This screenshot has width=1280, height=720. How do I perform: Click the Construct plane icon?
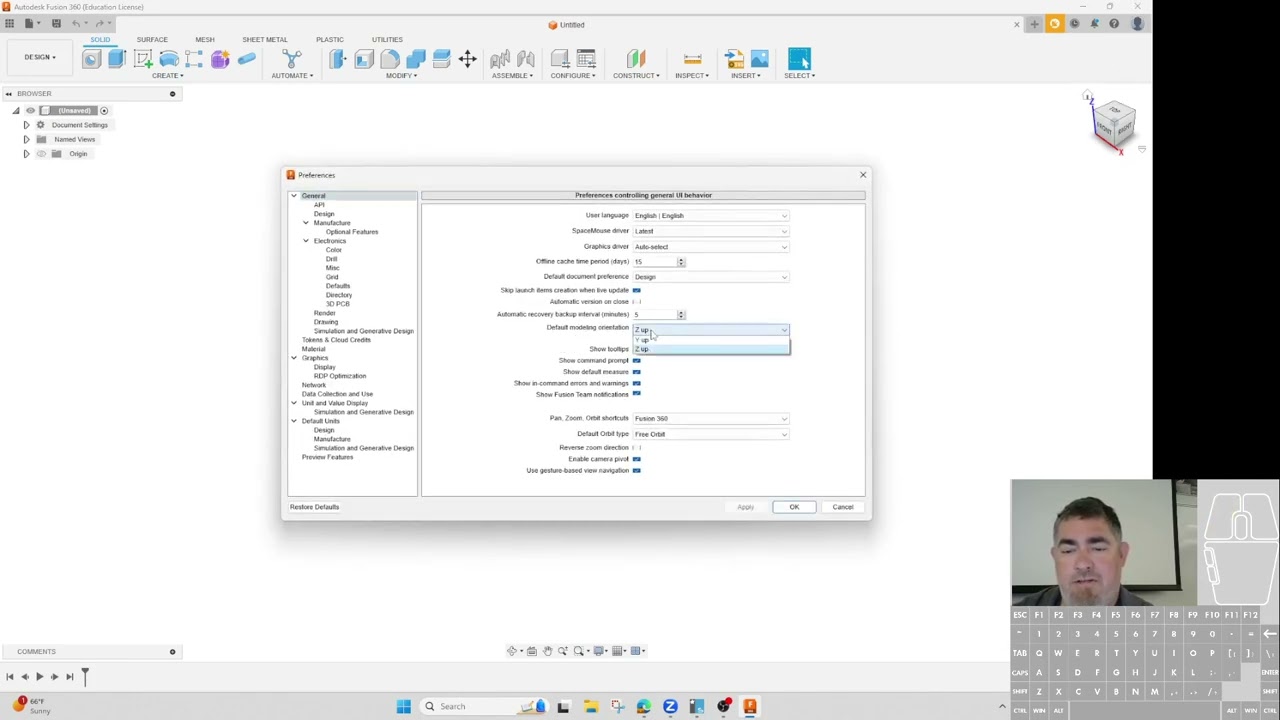636,60
